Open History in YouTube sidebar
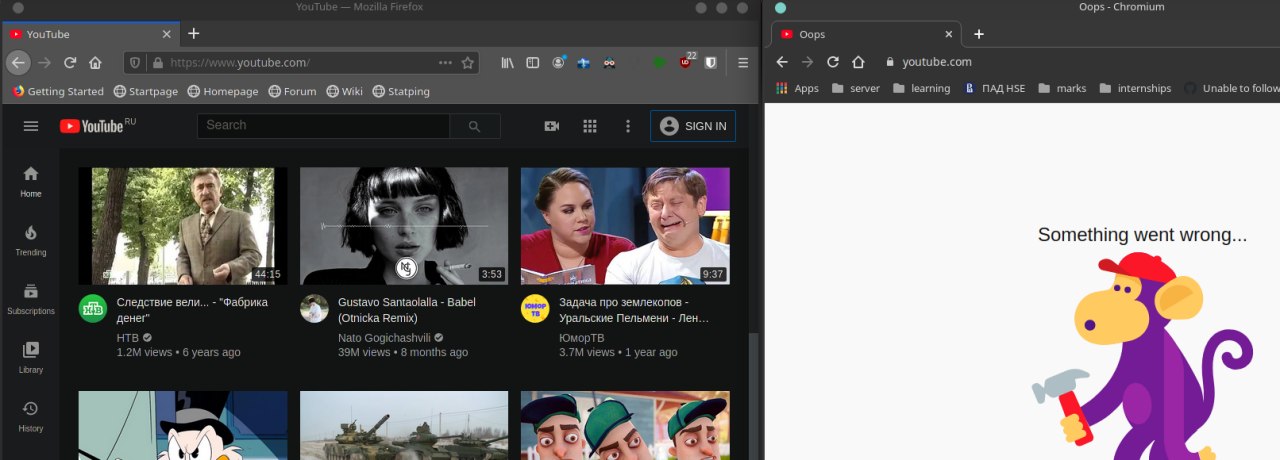Viewport: 1280px width, 460px height. (x=31, y=416)
